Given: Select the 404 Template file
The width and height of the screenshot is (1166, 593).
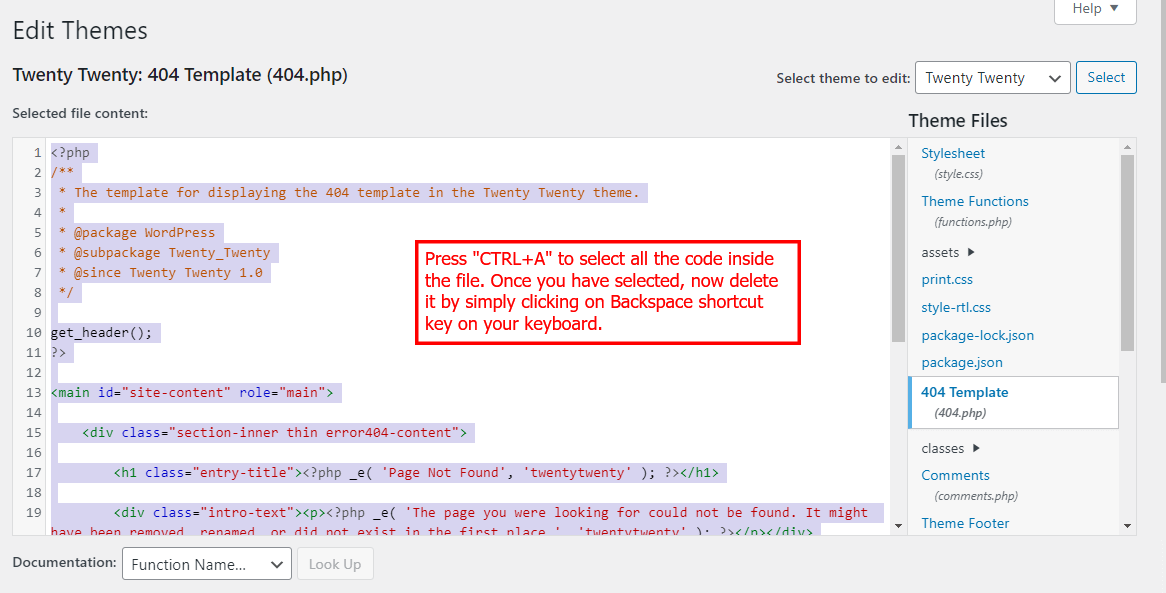Looking at the screenshot, I should [964, 393].
